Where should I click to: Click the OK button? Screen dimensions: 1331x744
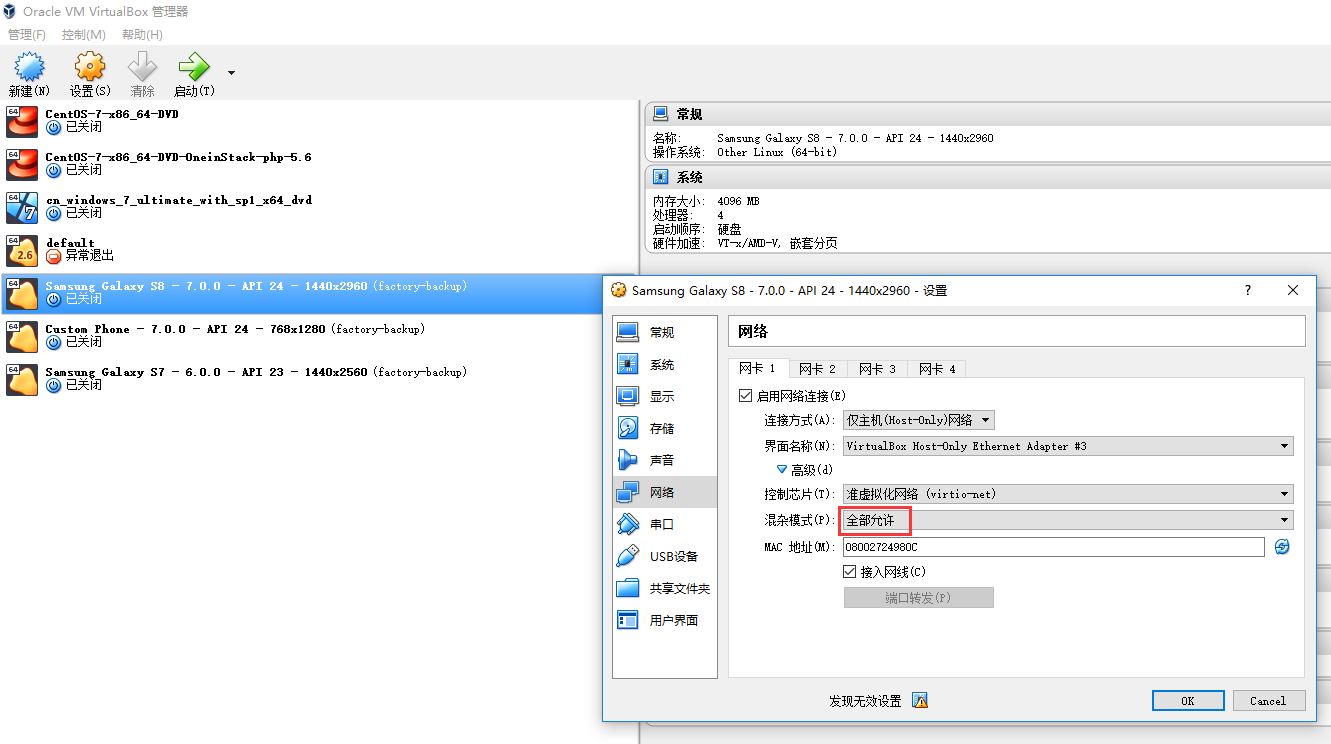(x=1187, y=701)
